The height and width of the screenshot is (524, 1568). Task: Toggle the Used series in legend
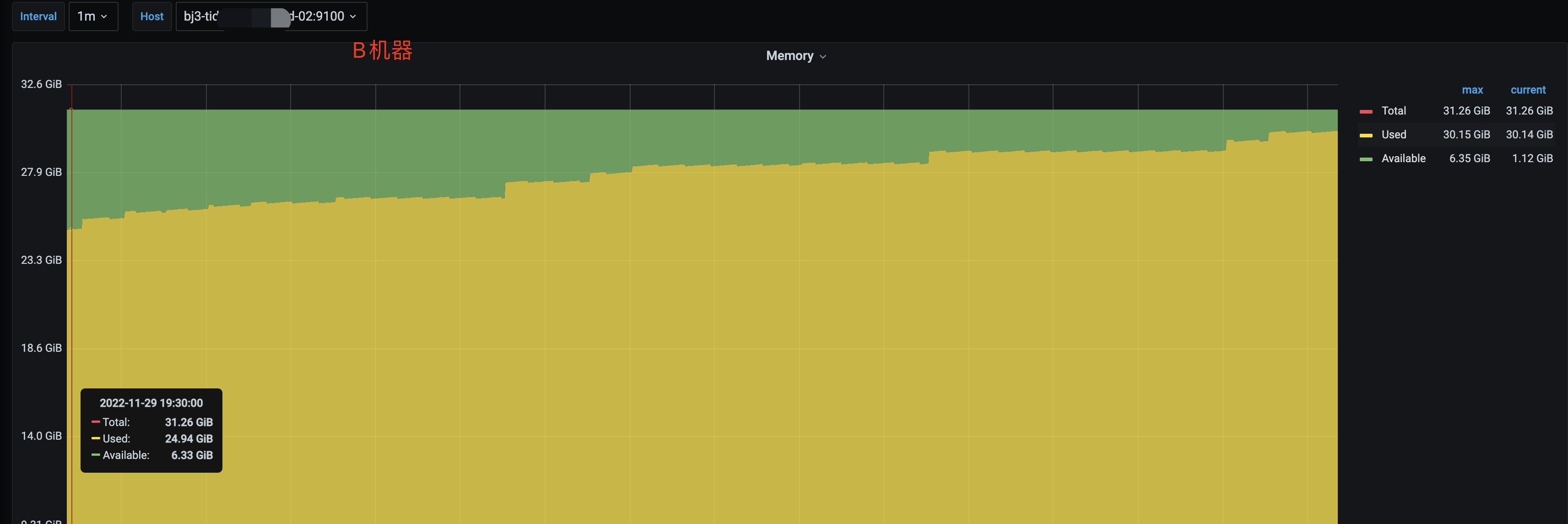coord(1393,135)
